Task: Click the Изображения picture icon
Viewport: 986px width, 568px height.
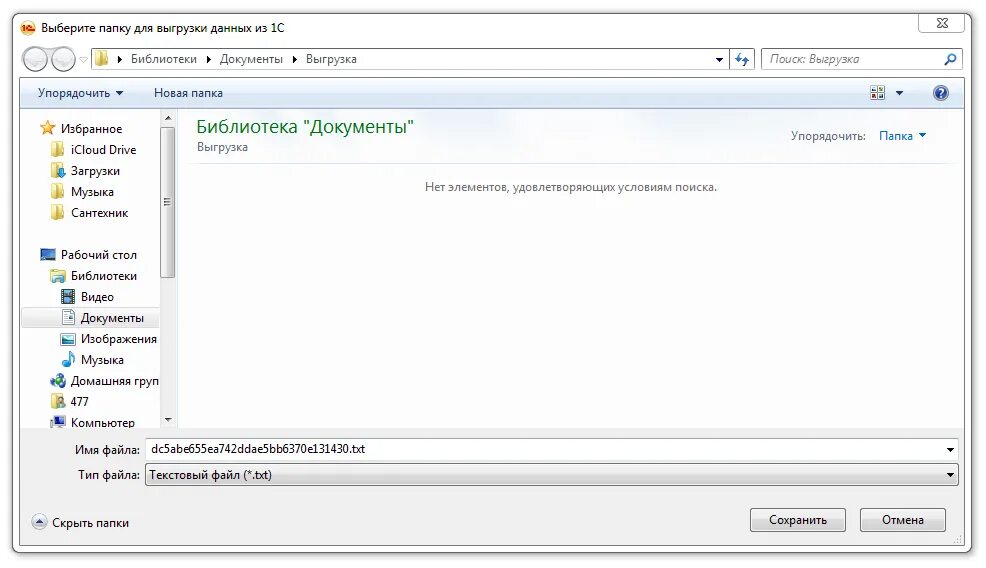Action: 68,339
